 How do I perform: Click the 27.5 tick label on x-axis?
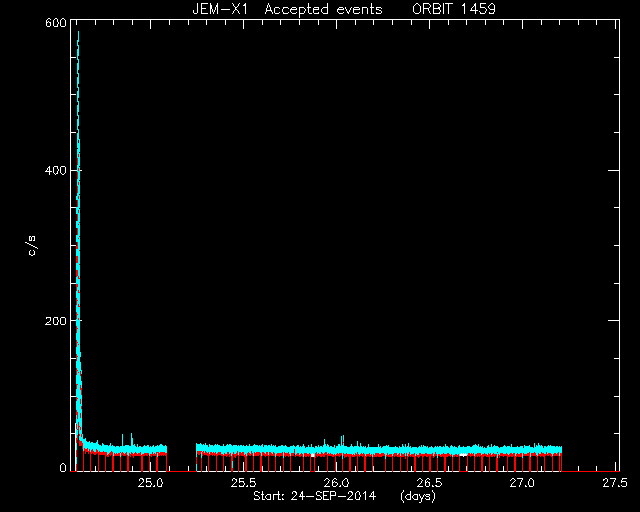(615, 483)
